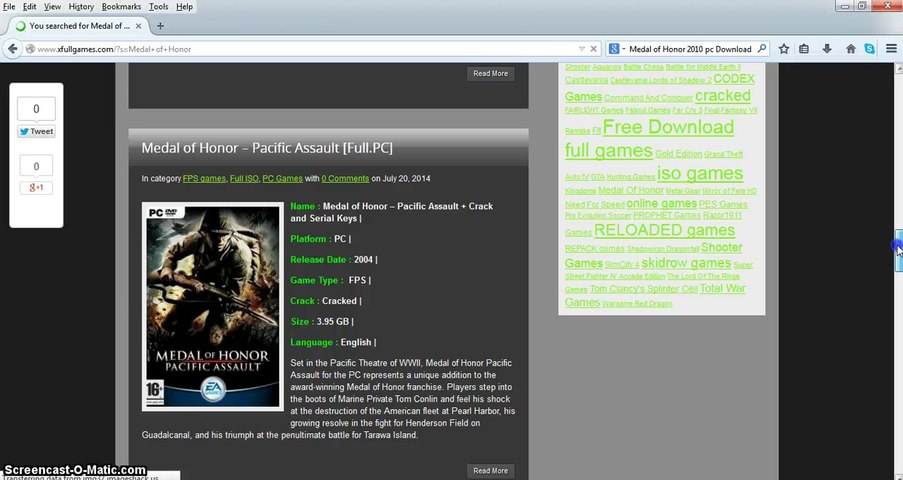
Task: Click 'Language : English' text
Action: click(333, 342)
